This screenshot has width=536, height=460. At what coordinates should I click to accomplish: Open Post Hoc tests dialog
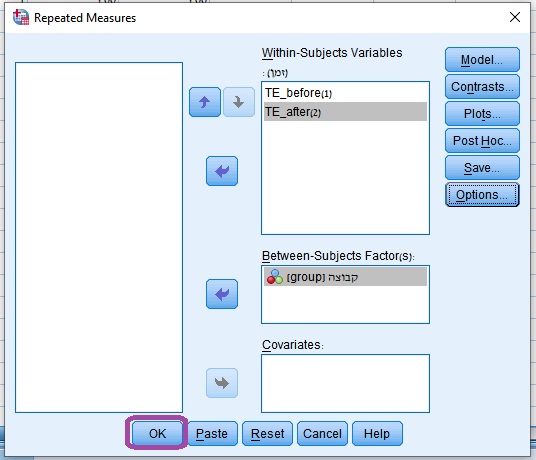[482, 140]
